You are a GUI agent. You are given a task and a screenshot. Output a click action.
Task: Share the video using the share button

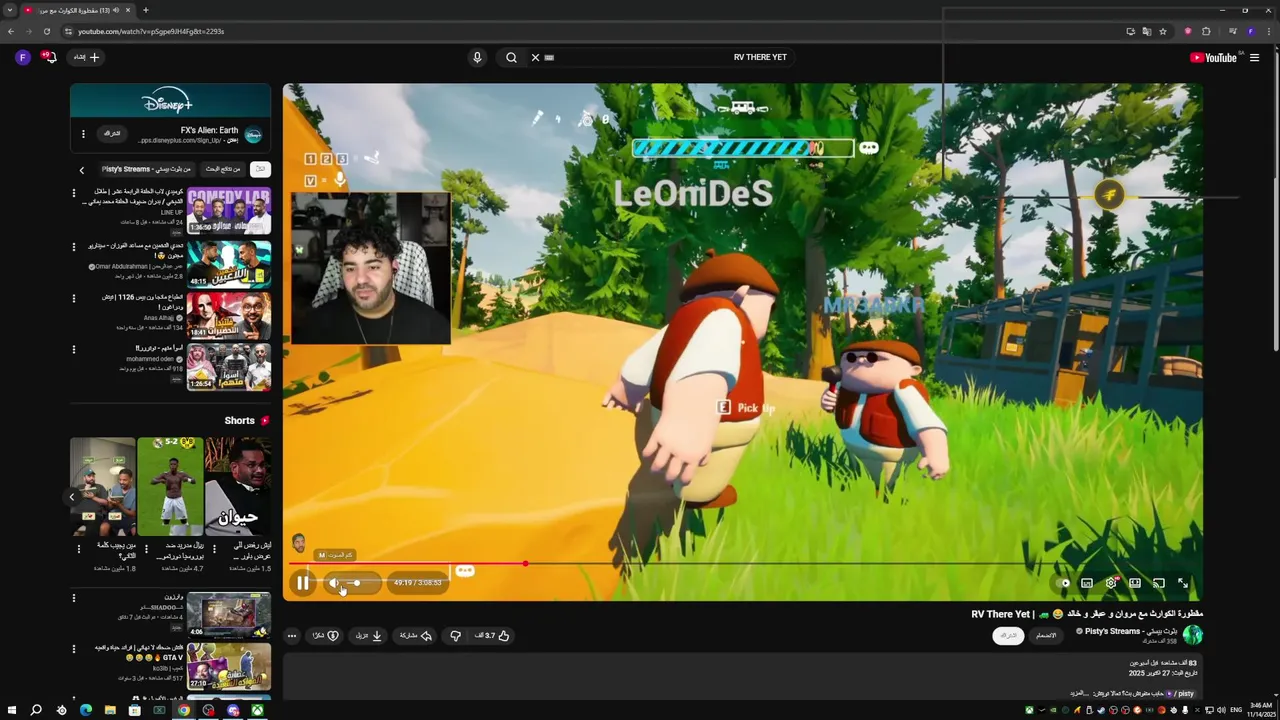(x=416, y=635)
